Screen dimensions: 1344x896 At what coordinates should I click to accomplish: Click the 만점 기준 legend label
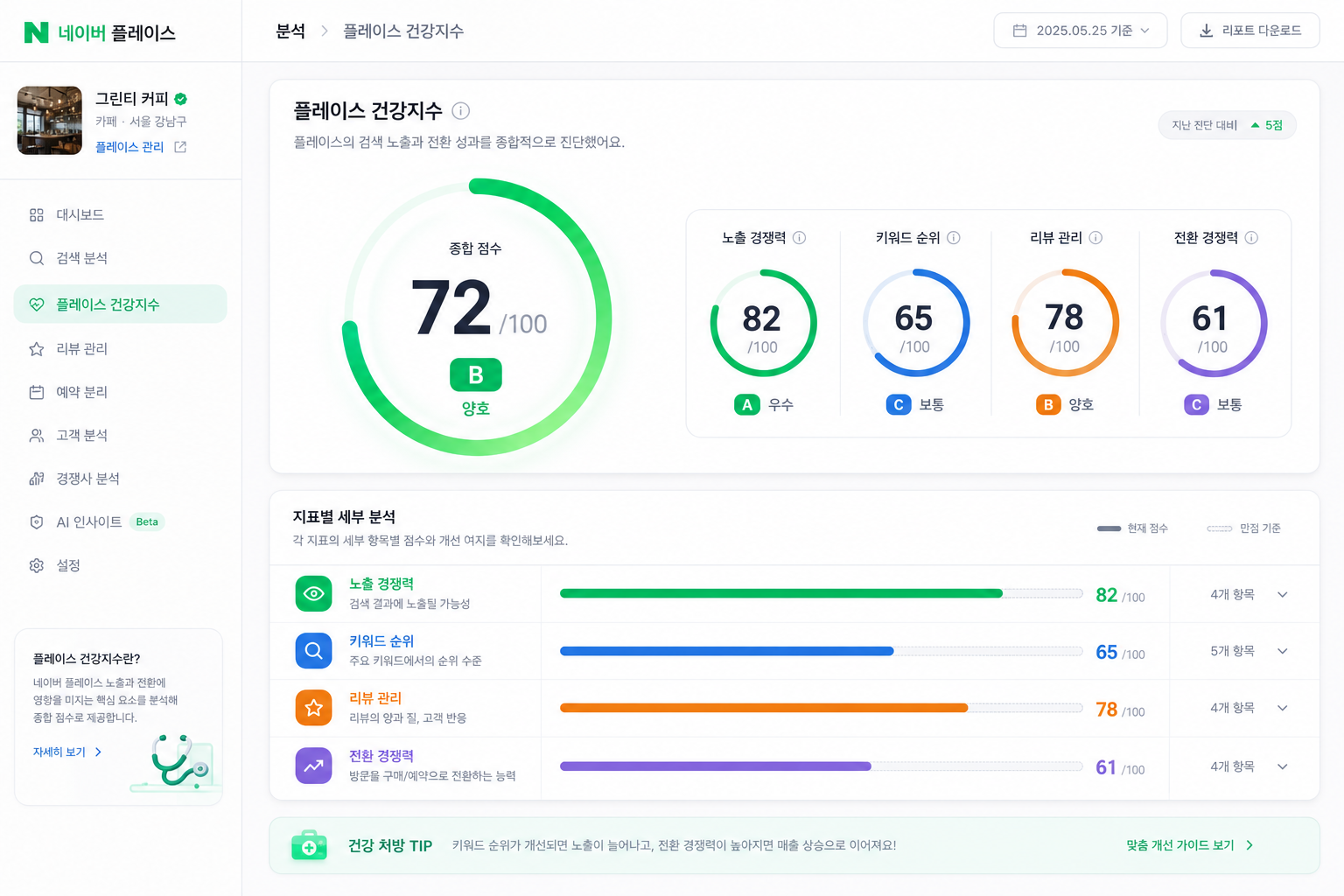point(1260,528)
